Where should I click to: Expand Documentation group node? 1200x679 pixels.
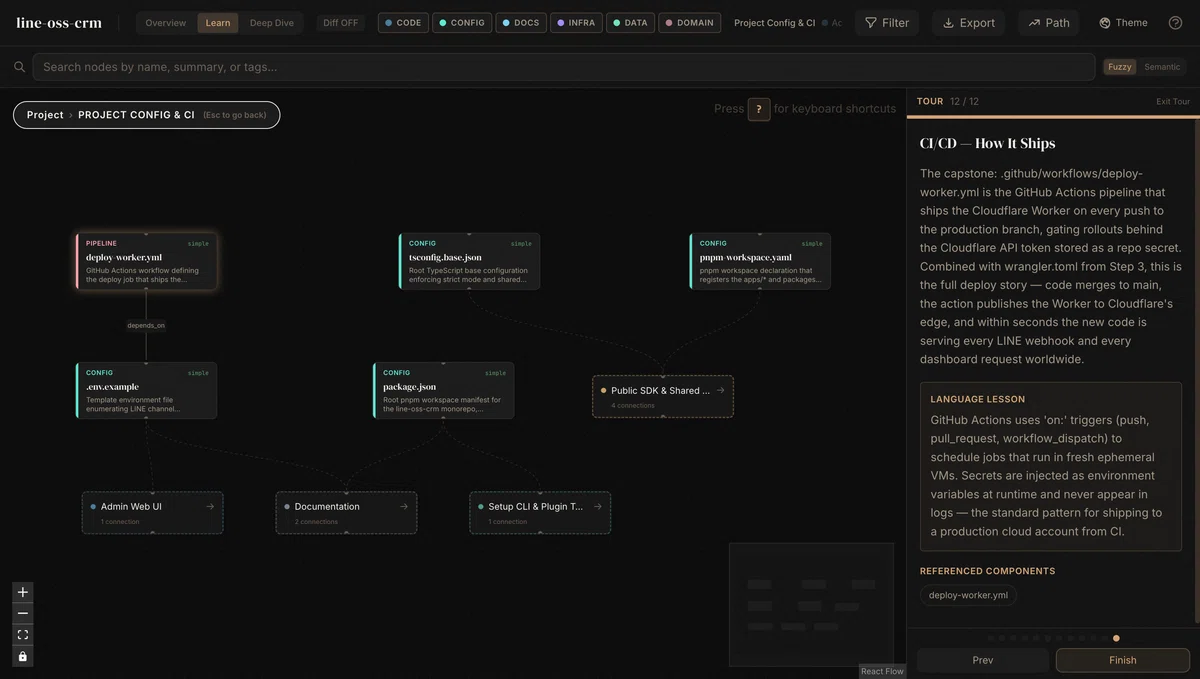(x=346, y=513)
